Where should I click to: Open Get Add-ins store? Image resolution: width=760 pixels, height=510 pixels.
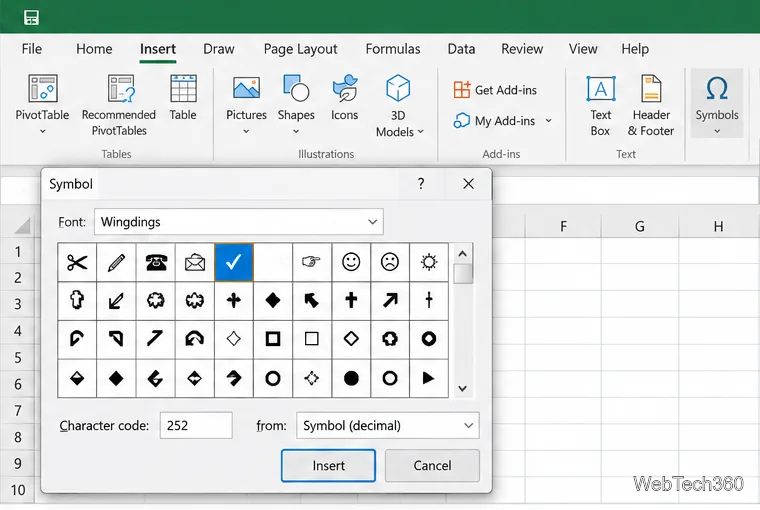click(x=495, y=90)
